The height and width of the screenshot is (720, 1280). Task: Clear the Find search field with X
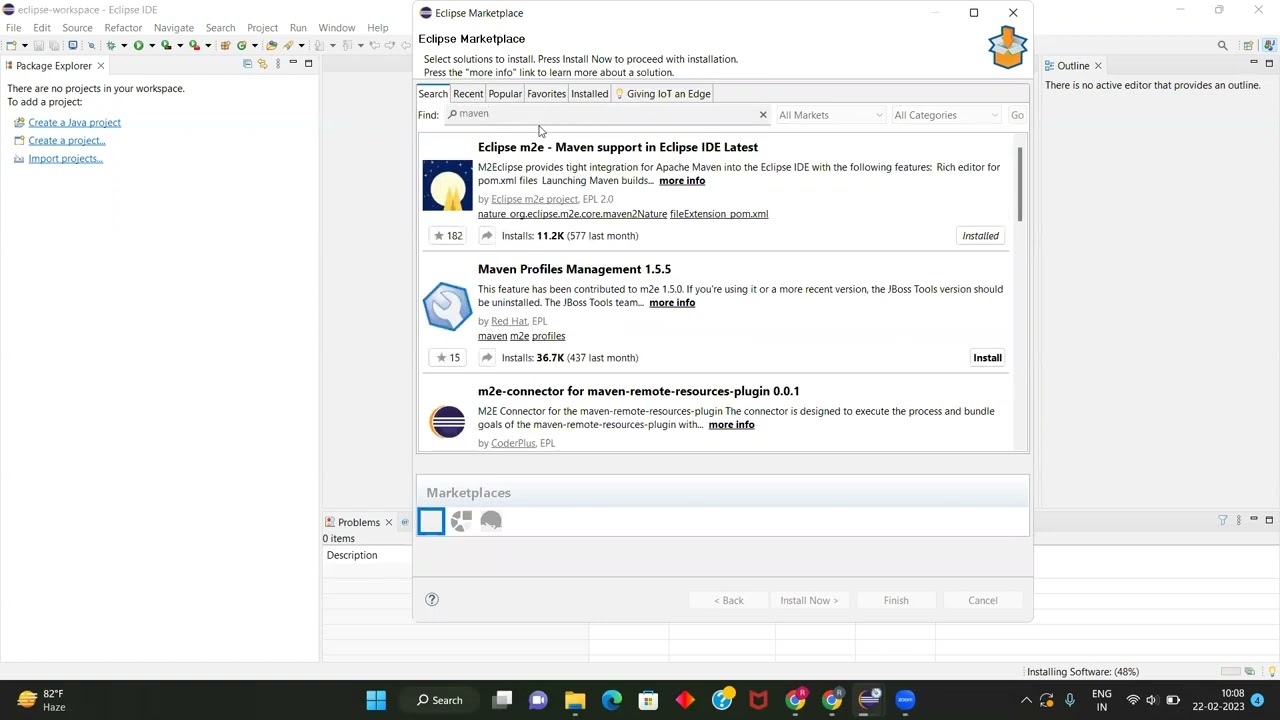coord(763,115)
